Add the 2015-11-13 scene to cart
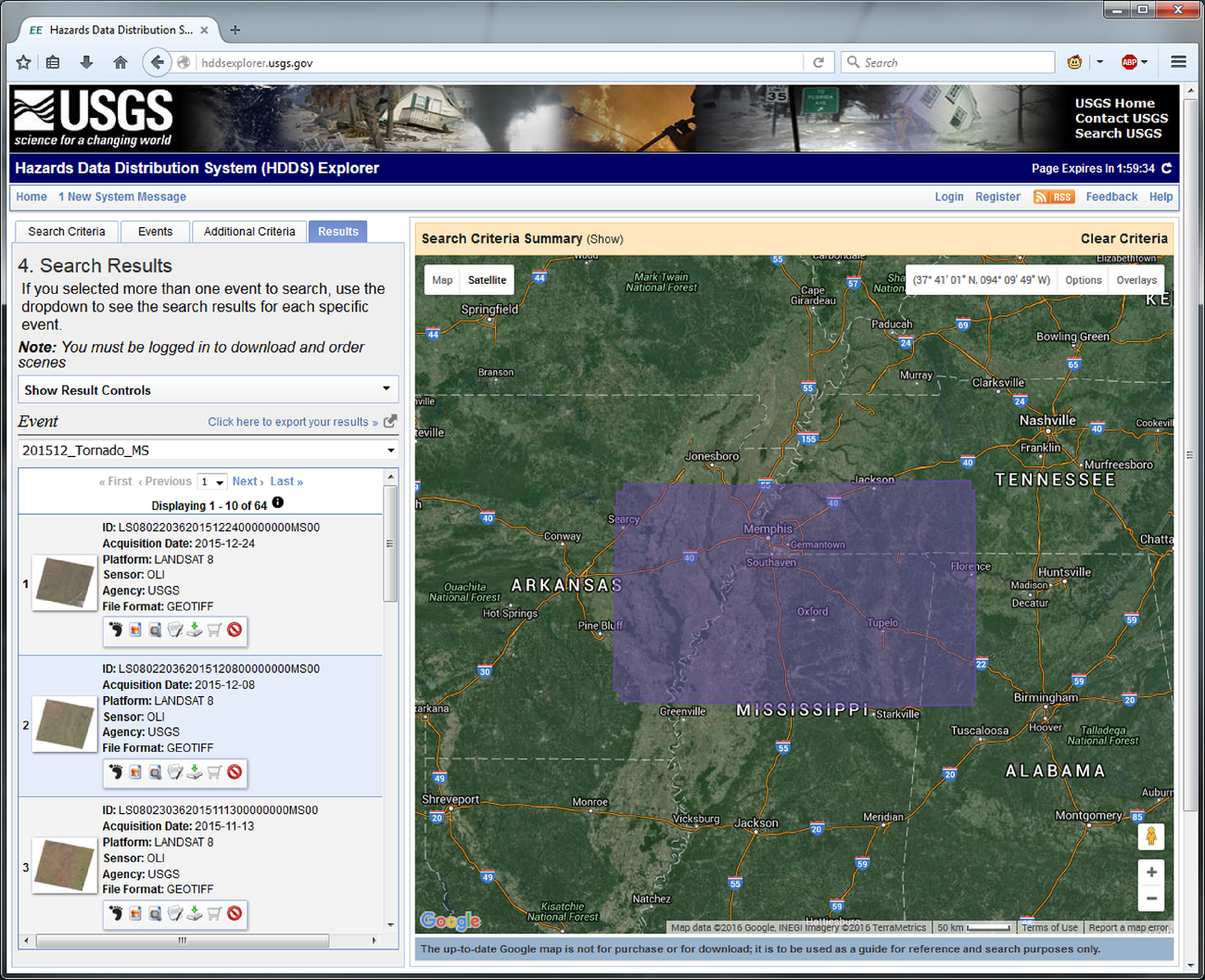 point(214,913)
